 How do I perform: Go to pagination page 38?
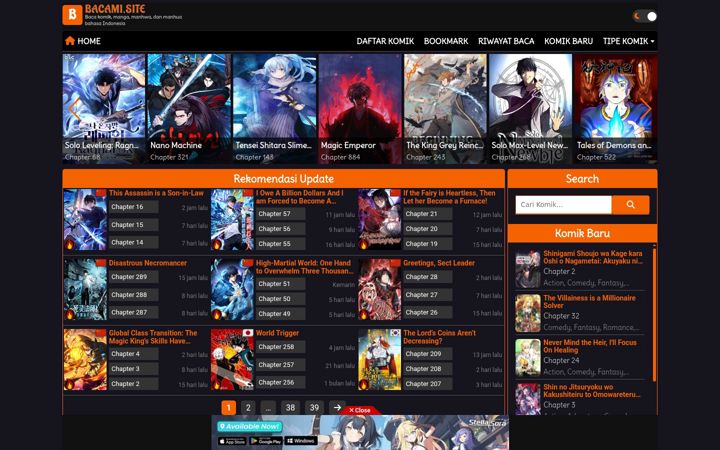[290, 407]
